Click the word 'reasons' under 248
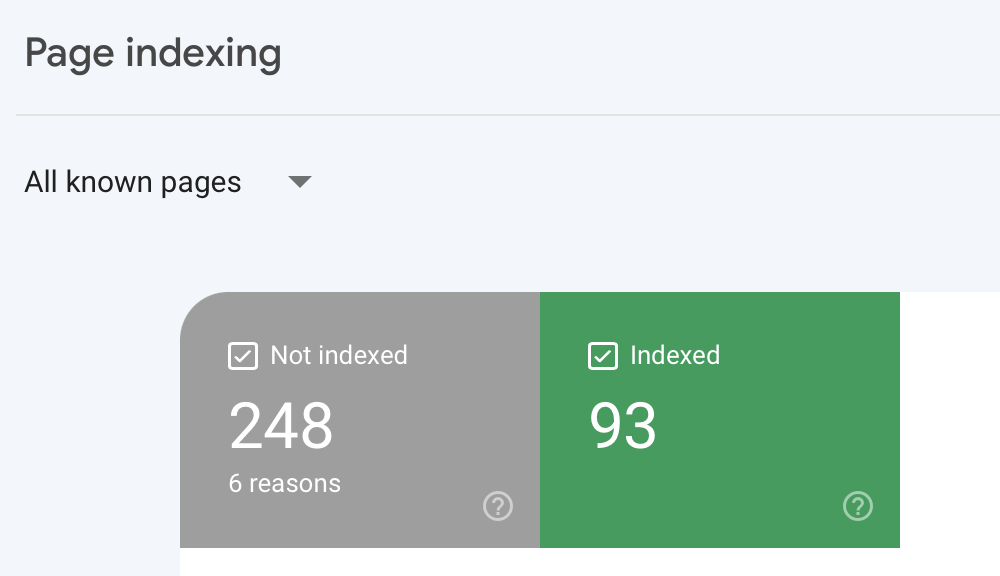This screenshot has width=1000, height=576. coord(295,484)
